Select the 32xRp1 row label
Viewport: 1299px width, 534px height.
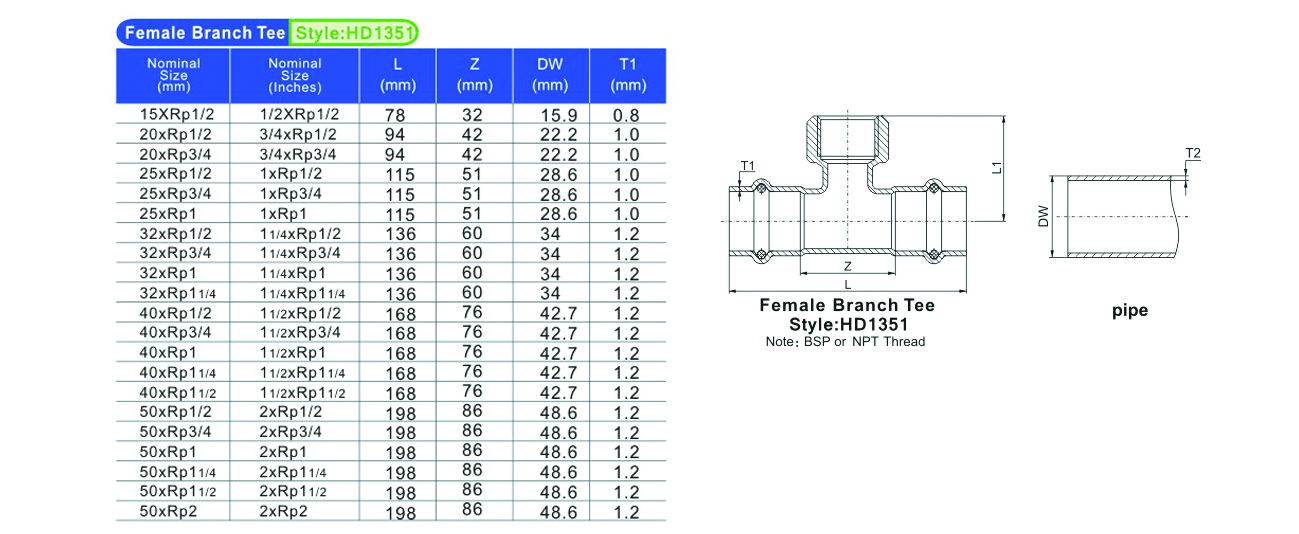click(x=169, y=272)
